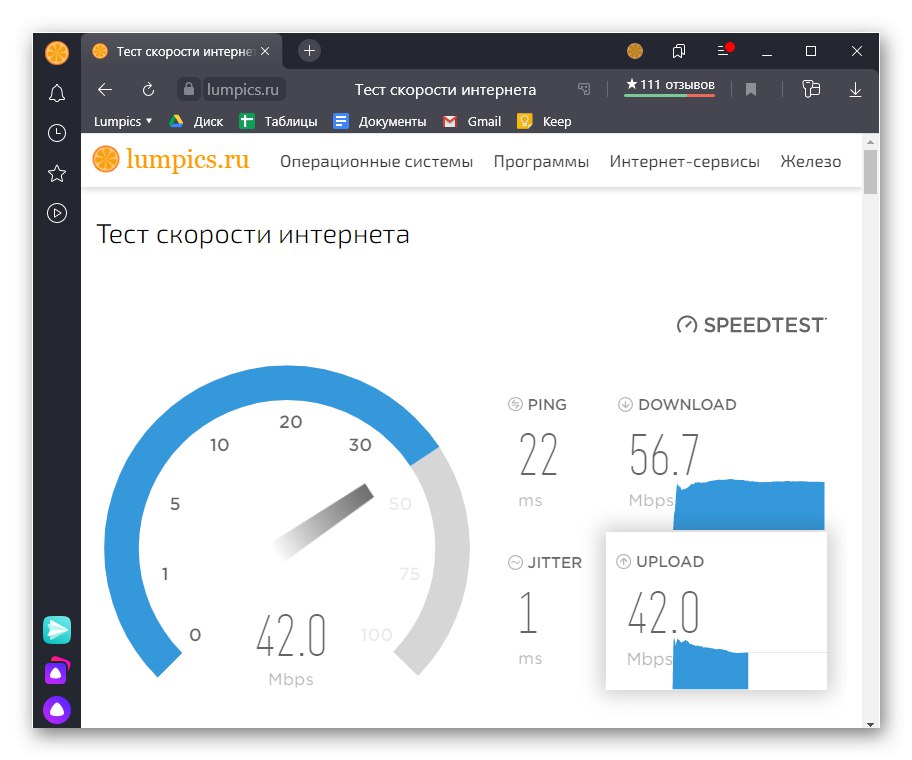Open notifications via the bell icon

57,93
